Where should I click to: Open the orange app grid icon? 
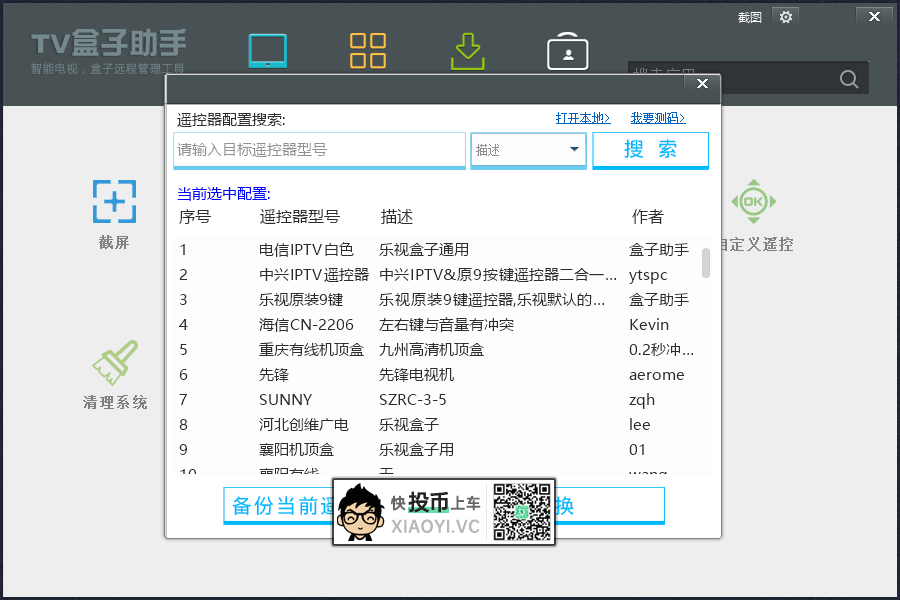368,51
